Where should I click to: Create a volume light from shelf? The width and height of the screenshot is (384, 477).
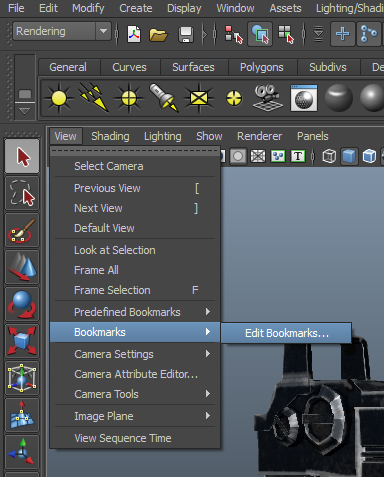(234, 98)
